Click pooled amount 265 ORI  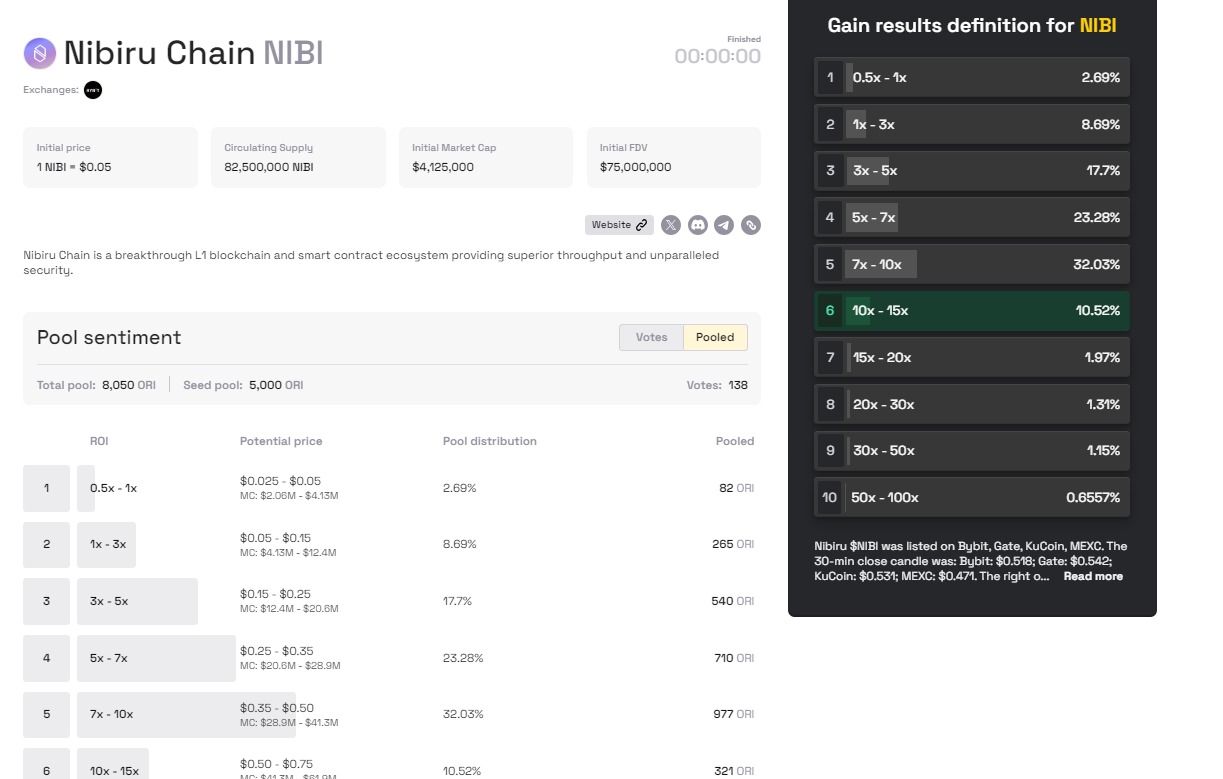pyautogui.click(x=733, y=545)
